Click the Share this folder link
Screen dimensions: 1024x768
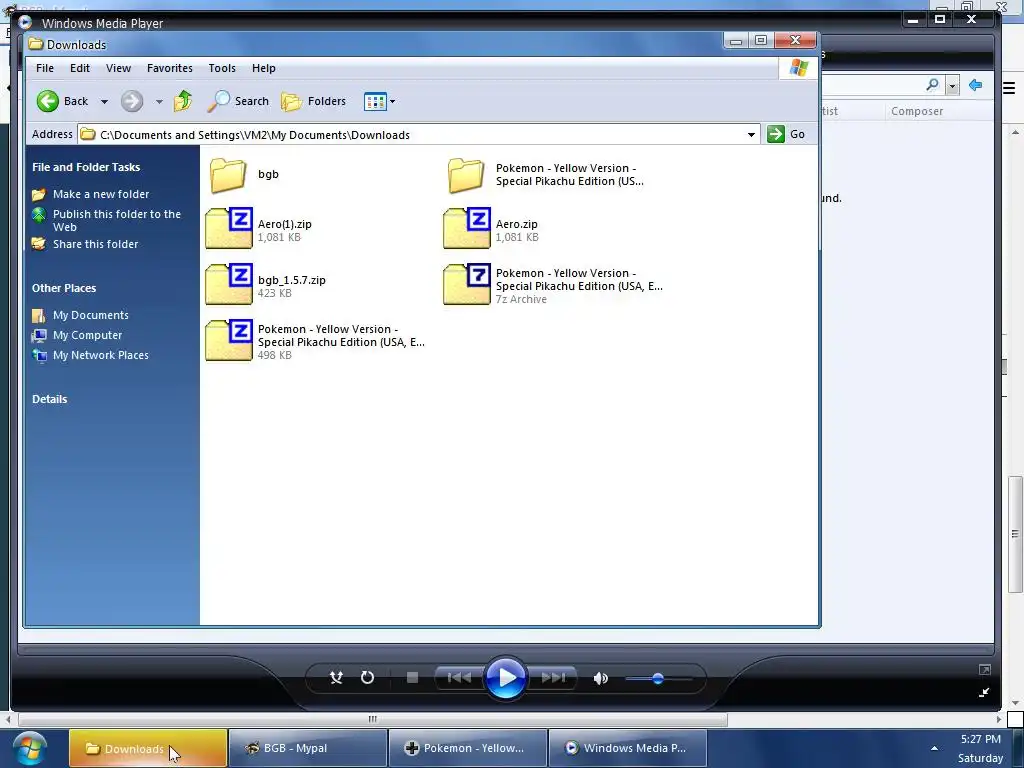point(95,244)
